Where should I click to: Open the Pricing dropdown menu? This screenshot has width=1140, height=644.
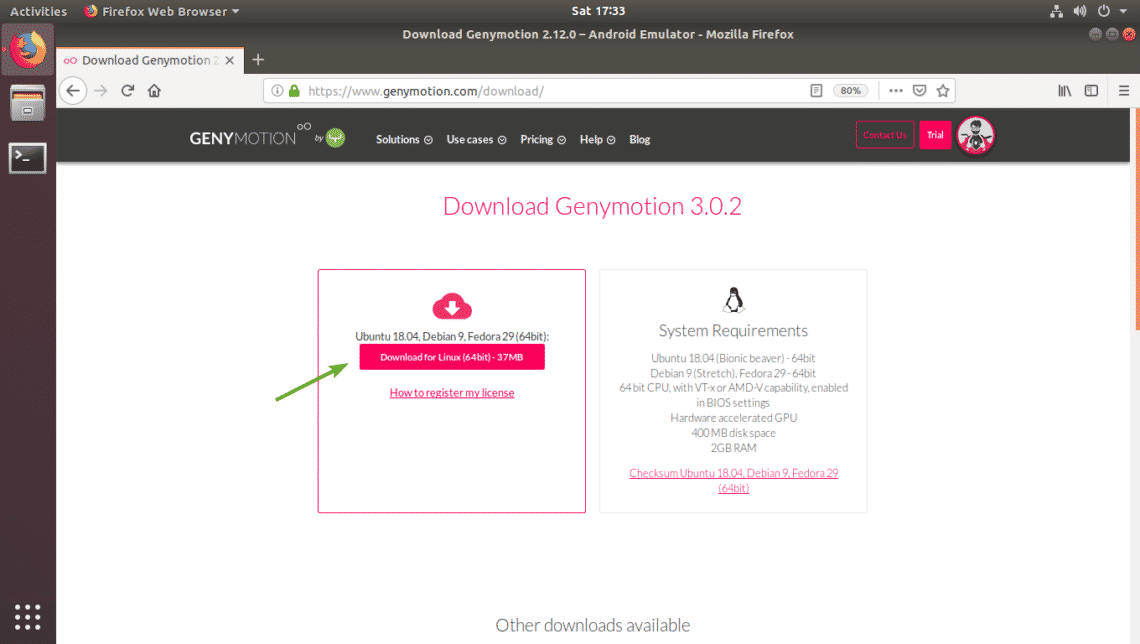[543, 140]
